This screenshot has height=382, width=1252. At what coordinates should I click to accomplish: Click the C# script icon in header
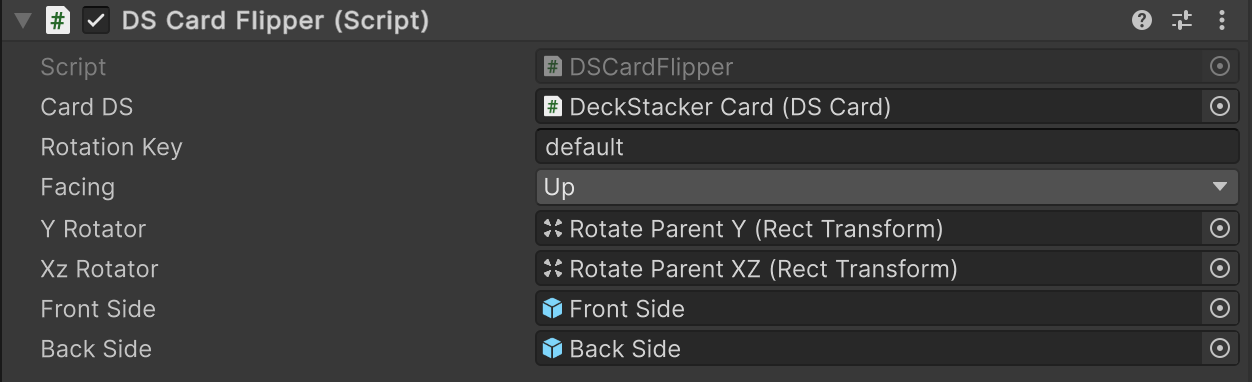pyautogui.click(x=58, y=20)
